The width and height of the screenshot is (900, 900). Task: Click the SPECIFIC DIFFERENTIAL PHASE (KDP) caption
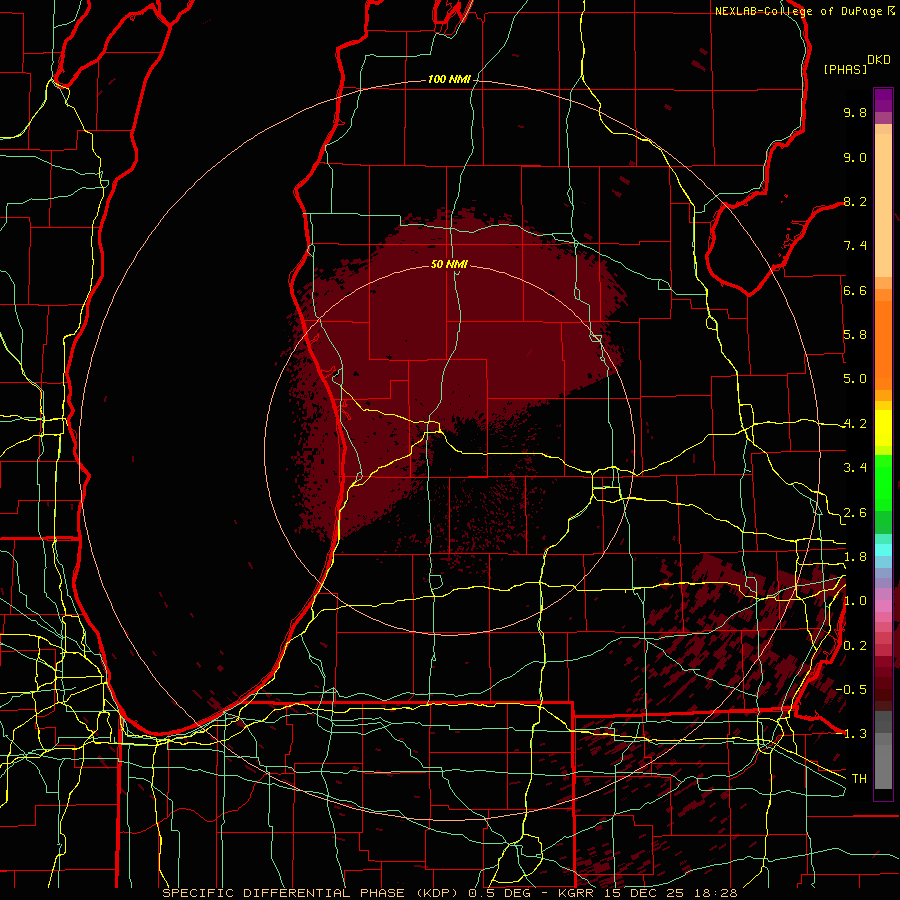pyautogui.click(x=310, y=893)
